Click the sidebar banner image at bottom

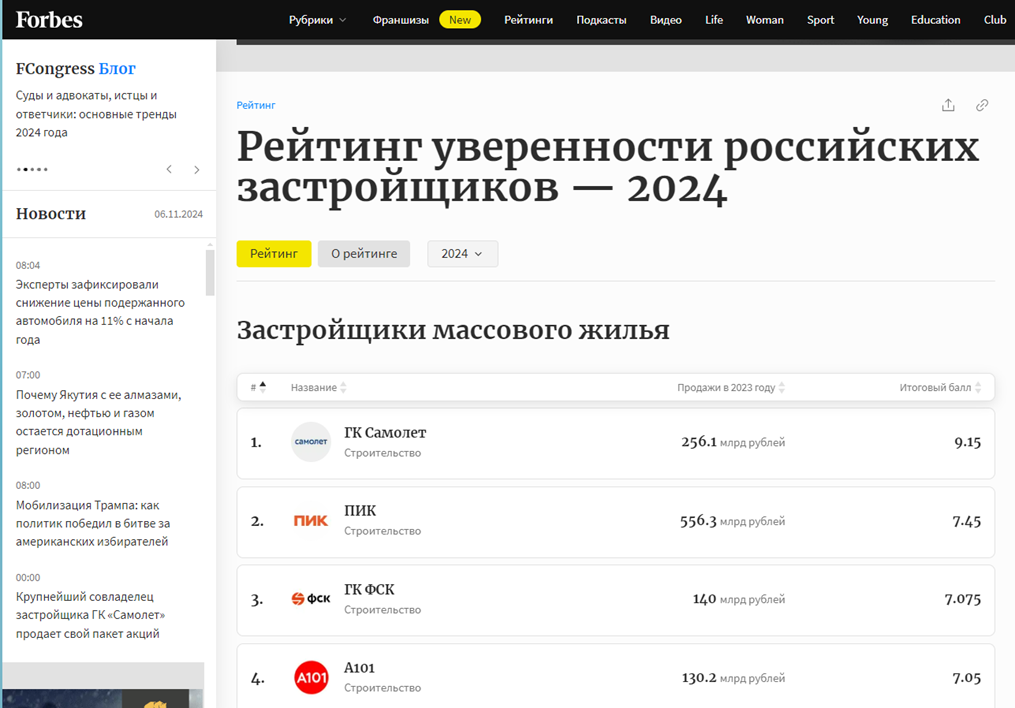(104, 698)
